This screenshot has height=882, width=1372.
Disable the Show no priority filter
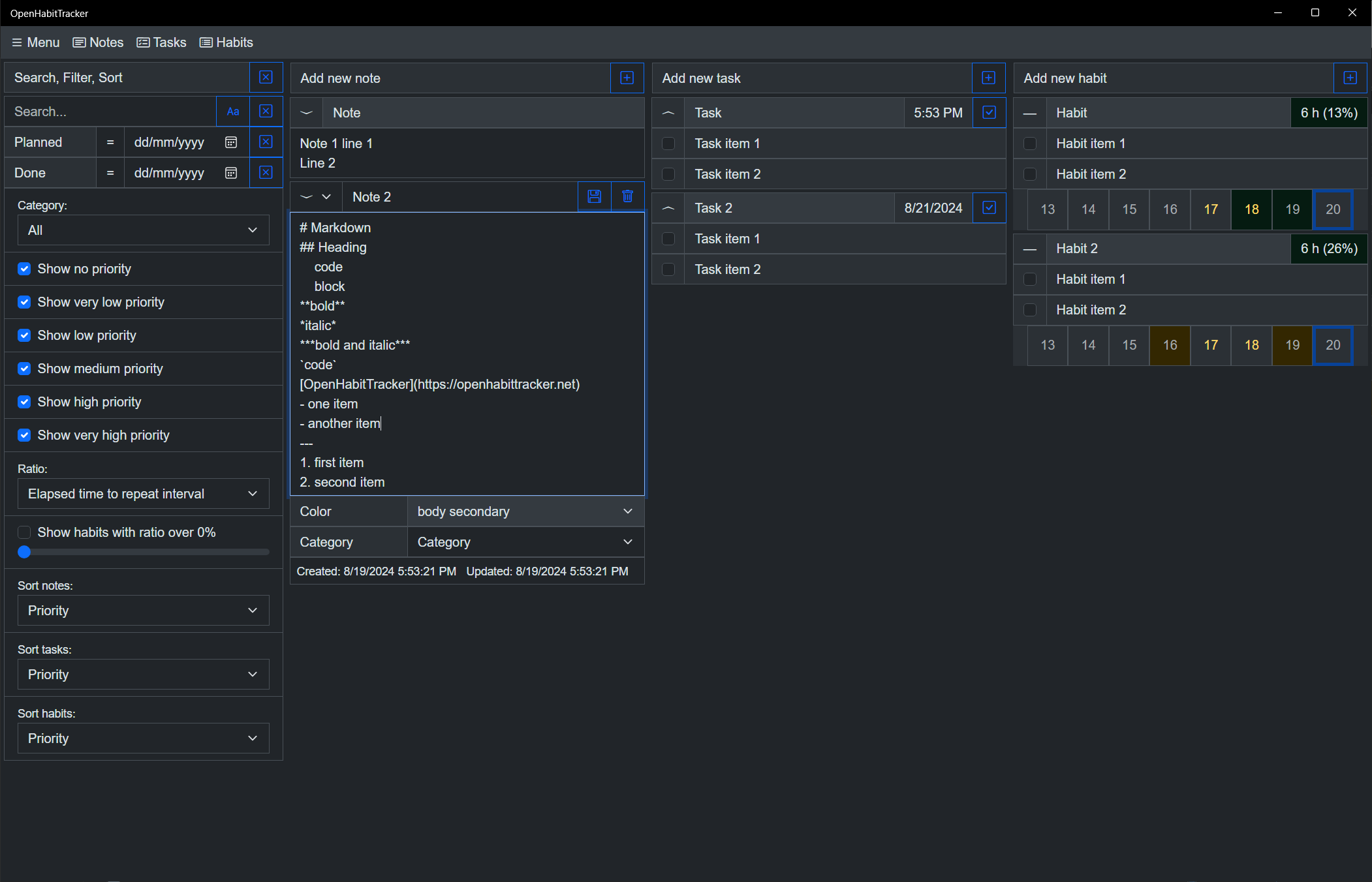[24, 269]
